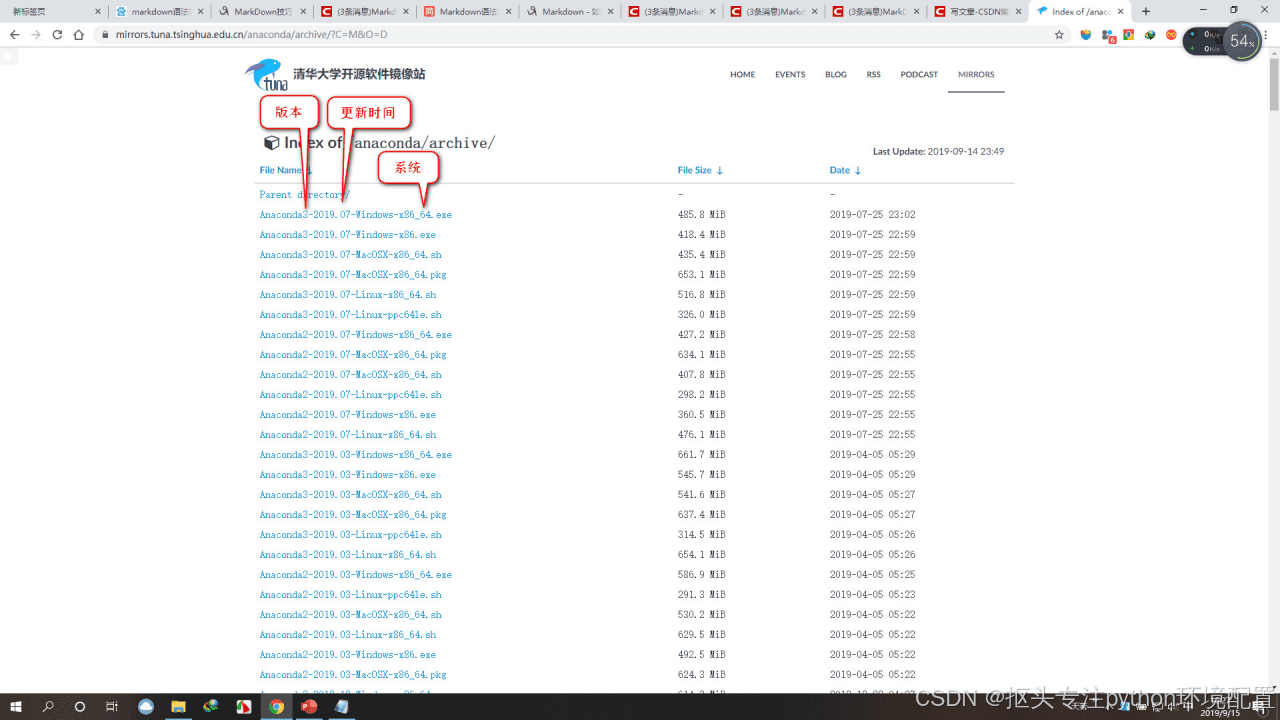Open File Explorer from the taskbar
Image resolution: width=1280 pixels, height=720 pixels.
pyautogui.click(x=178, y=706)
